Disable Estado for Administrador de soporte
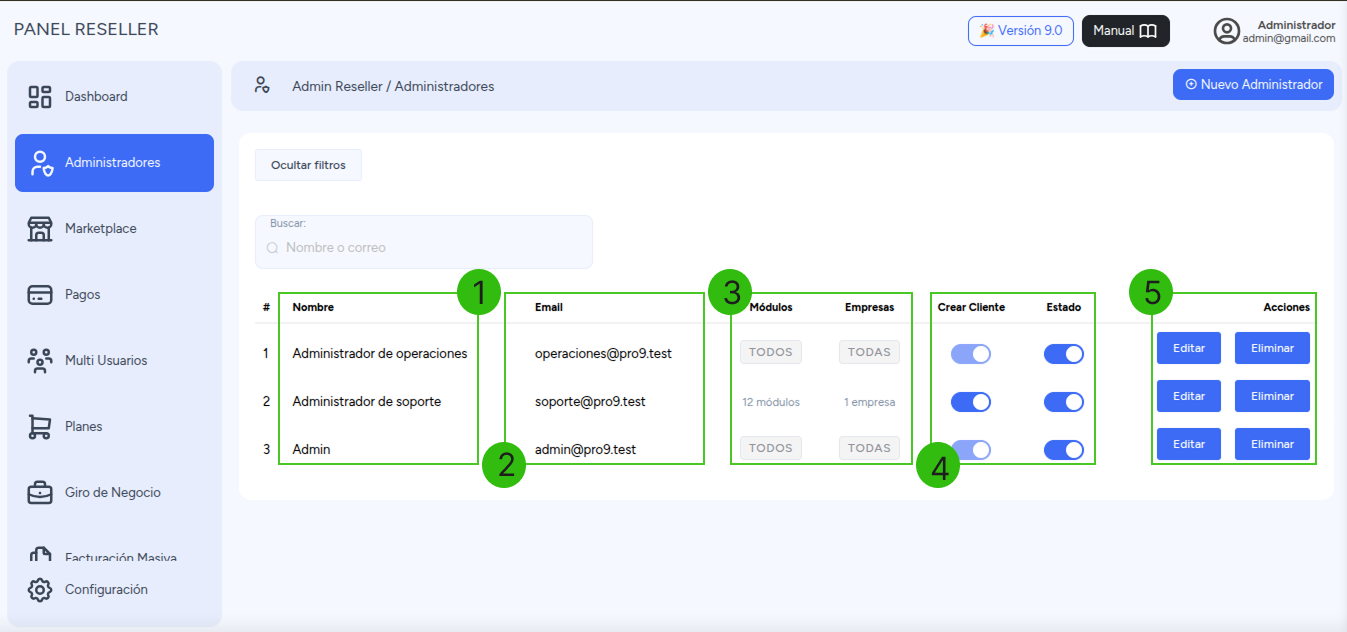This screenshot has width=1347, height=632. 1064,402
